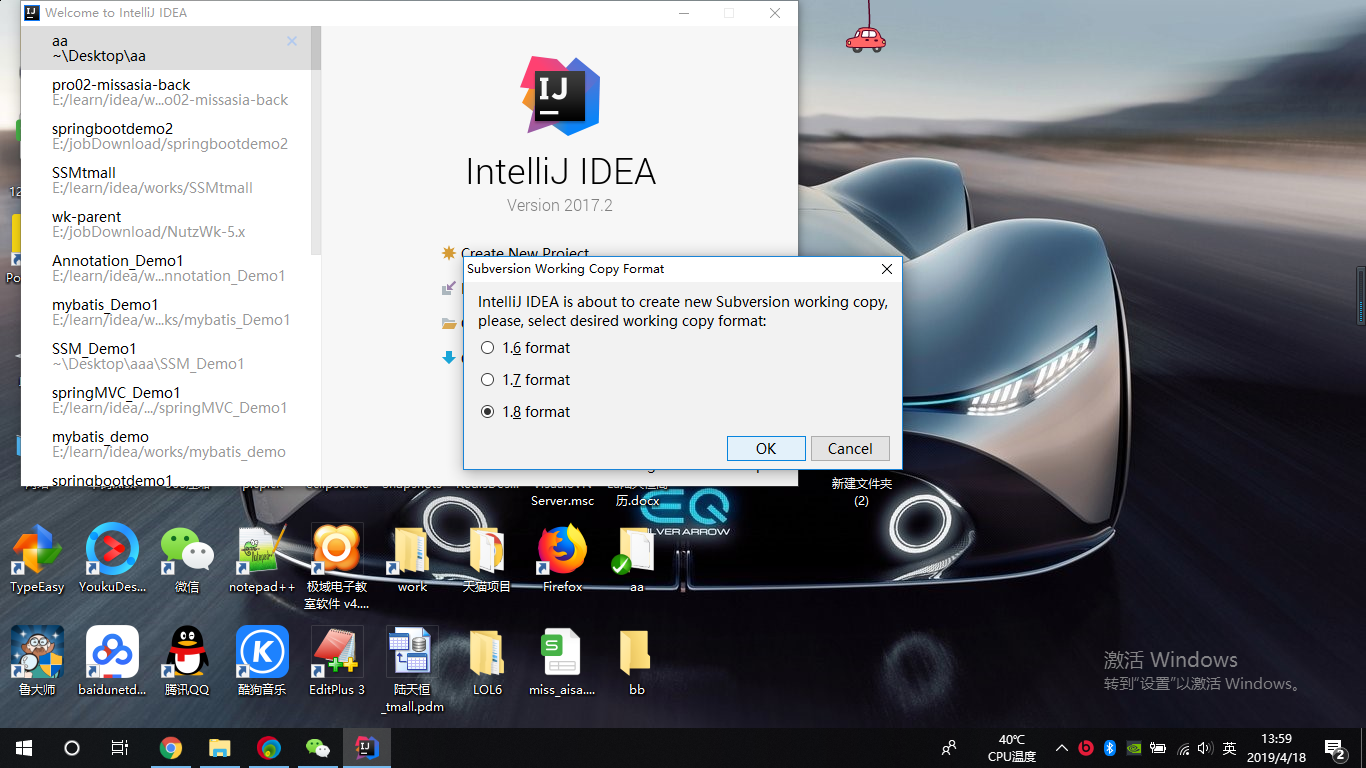Open the volume control in system tray
This screenshot has height=768, width=1366.
click(x=1206, y=748)
